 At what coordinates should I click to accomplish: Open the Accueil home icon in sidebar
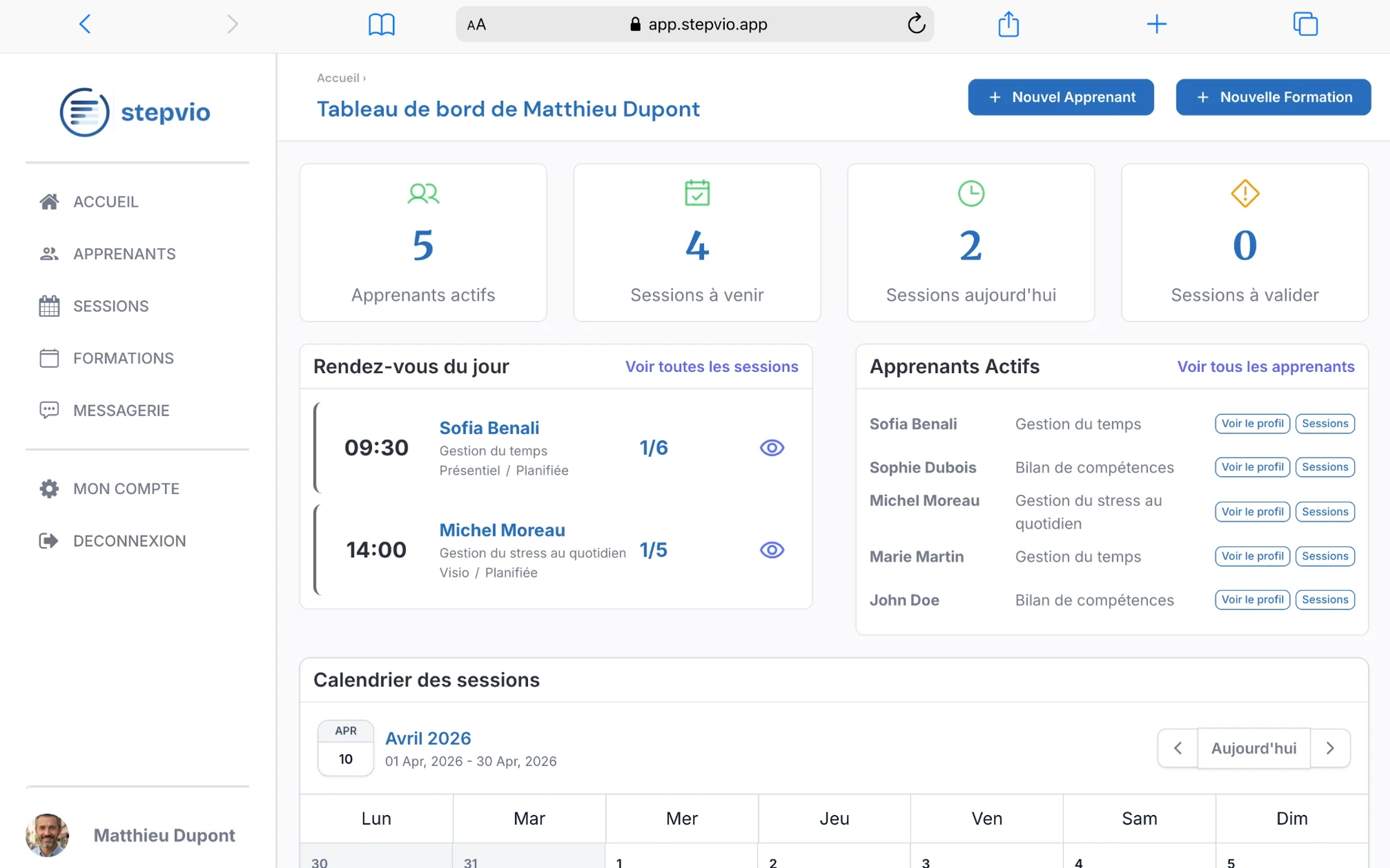tap(50, 201)
